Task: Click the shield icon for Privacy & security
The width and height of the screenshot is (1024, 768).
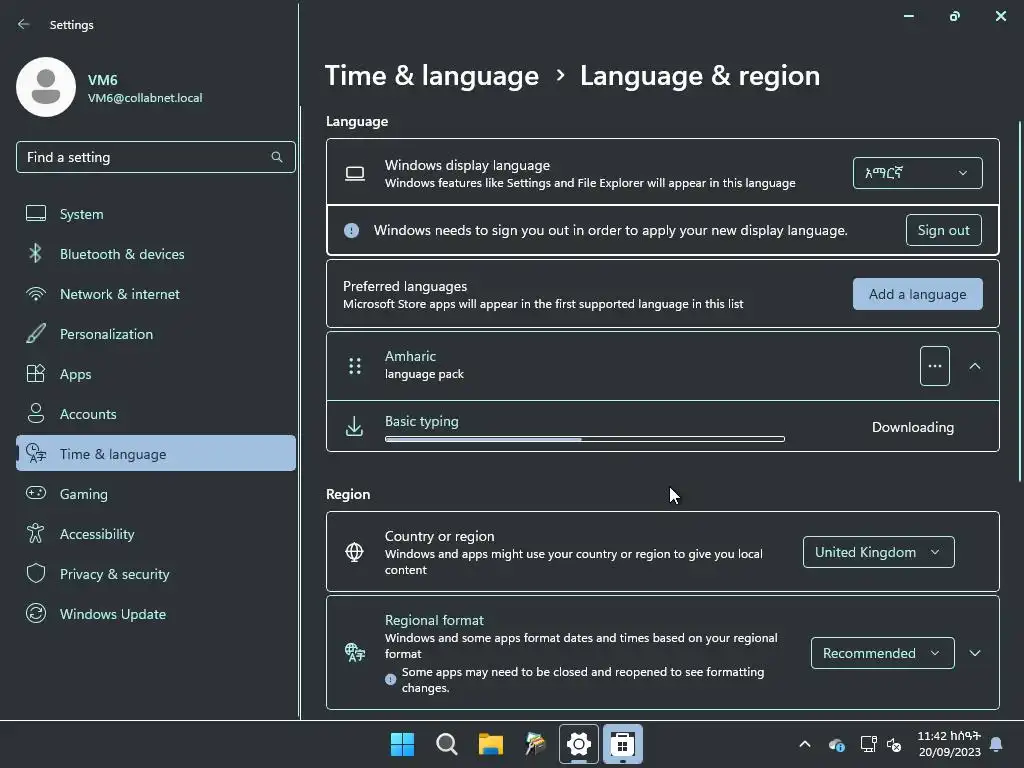Action: [36, 573]
